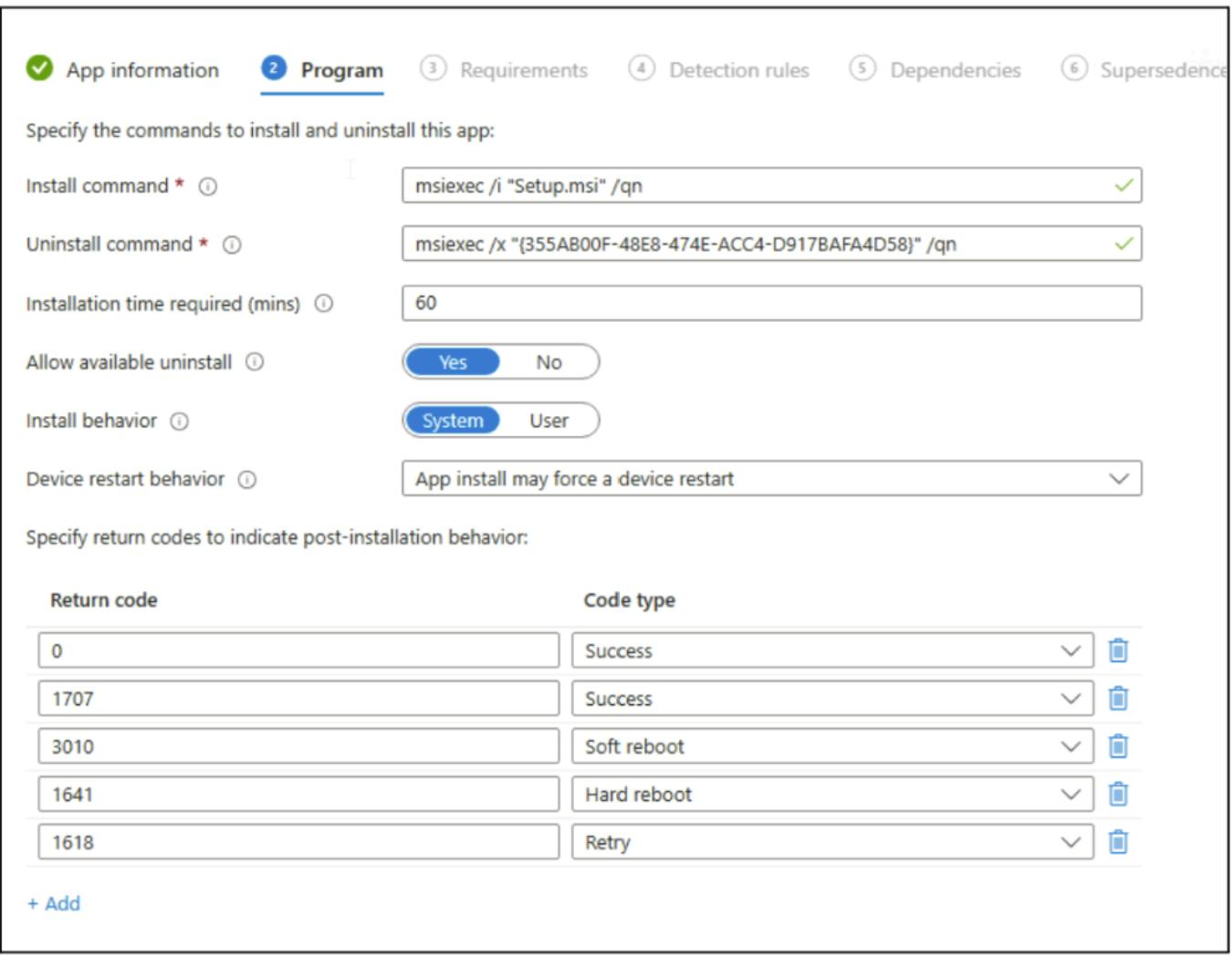Click info icon beside Uninstall command

[x=233, y=245]
